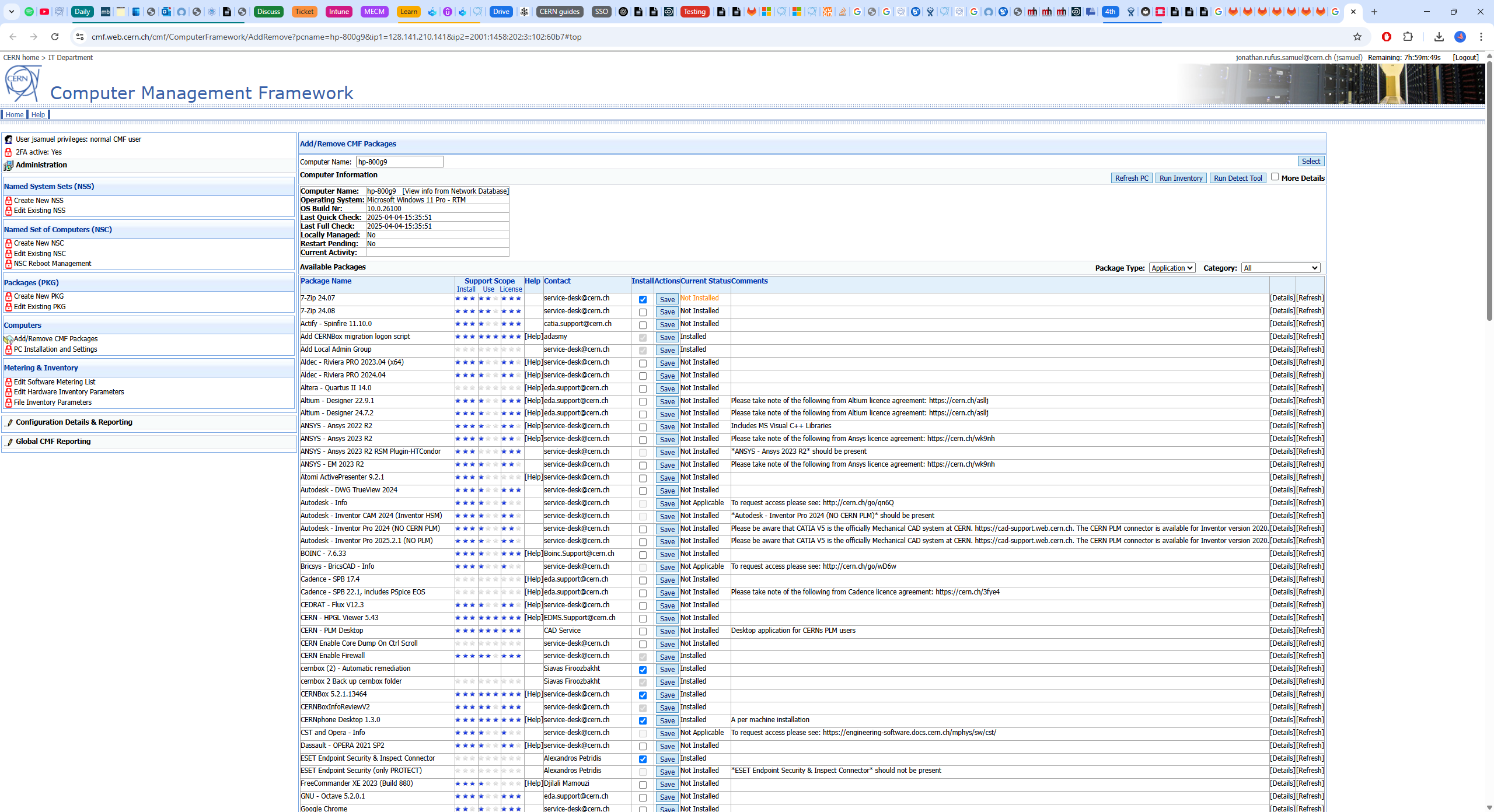Expand Configuration Details & Reporting section
1494x812 pixels.
74,422
